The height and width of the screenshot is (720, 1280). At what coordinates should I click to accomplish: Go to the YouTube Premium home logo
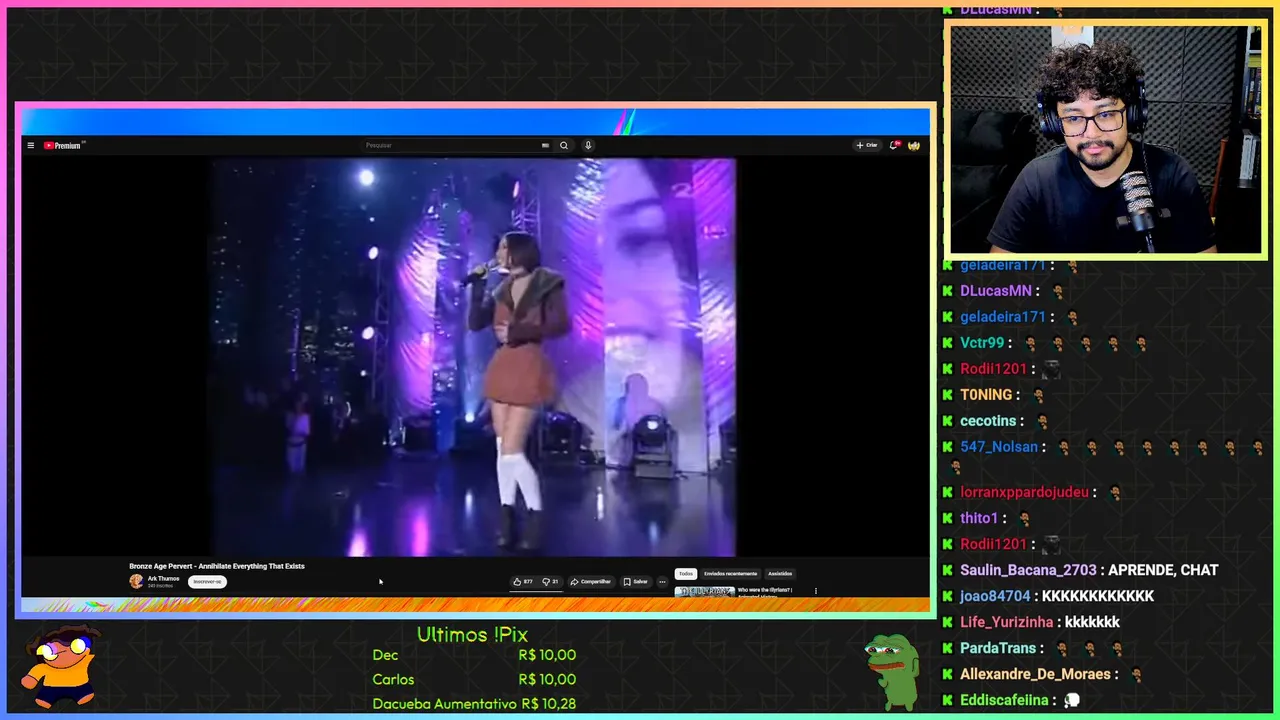tap(63, 145)
